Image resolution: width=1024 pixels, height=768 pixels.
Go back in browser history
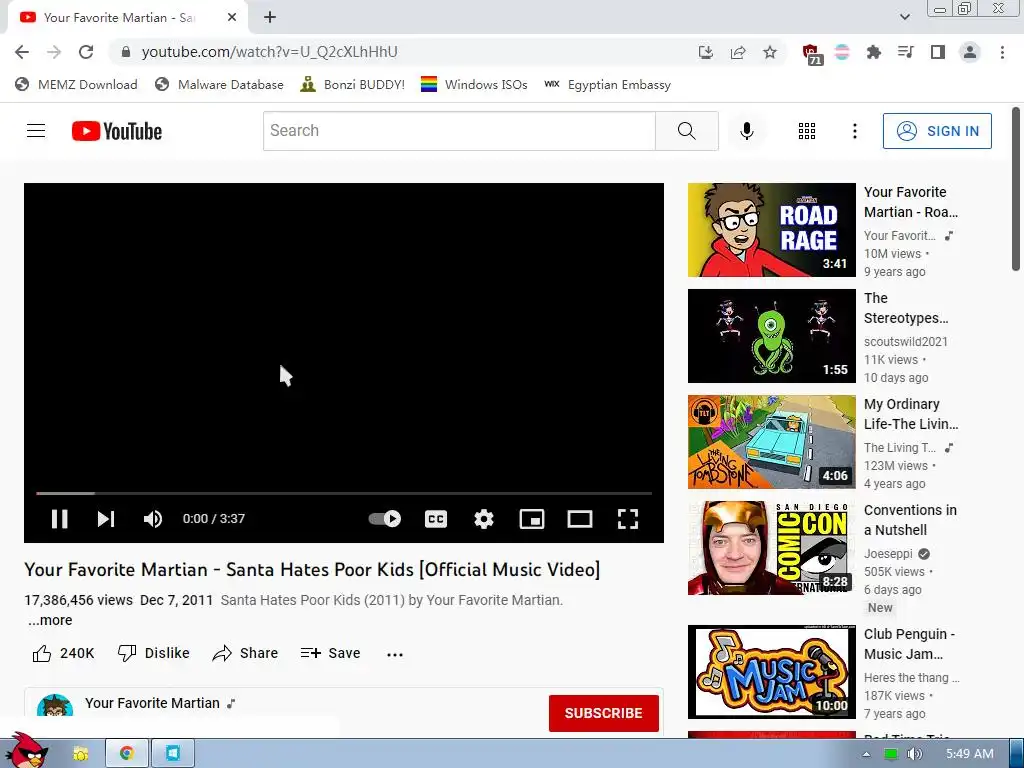coord(22,52)
